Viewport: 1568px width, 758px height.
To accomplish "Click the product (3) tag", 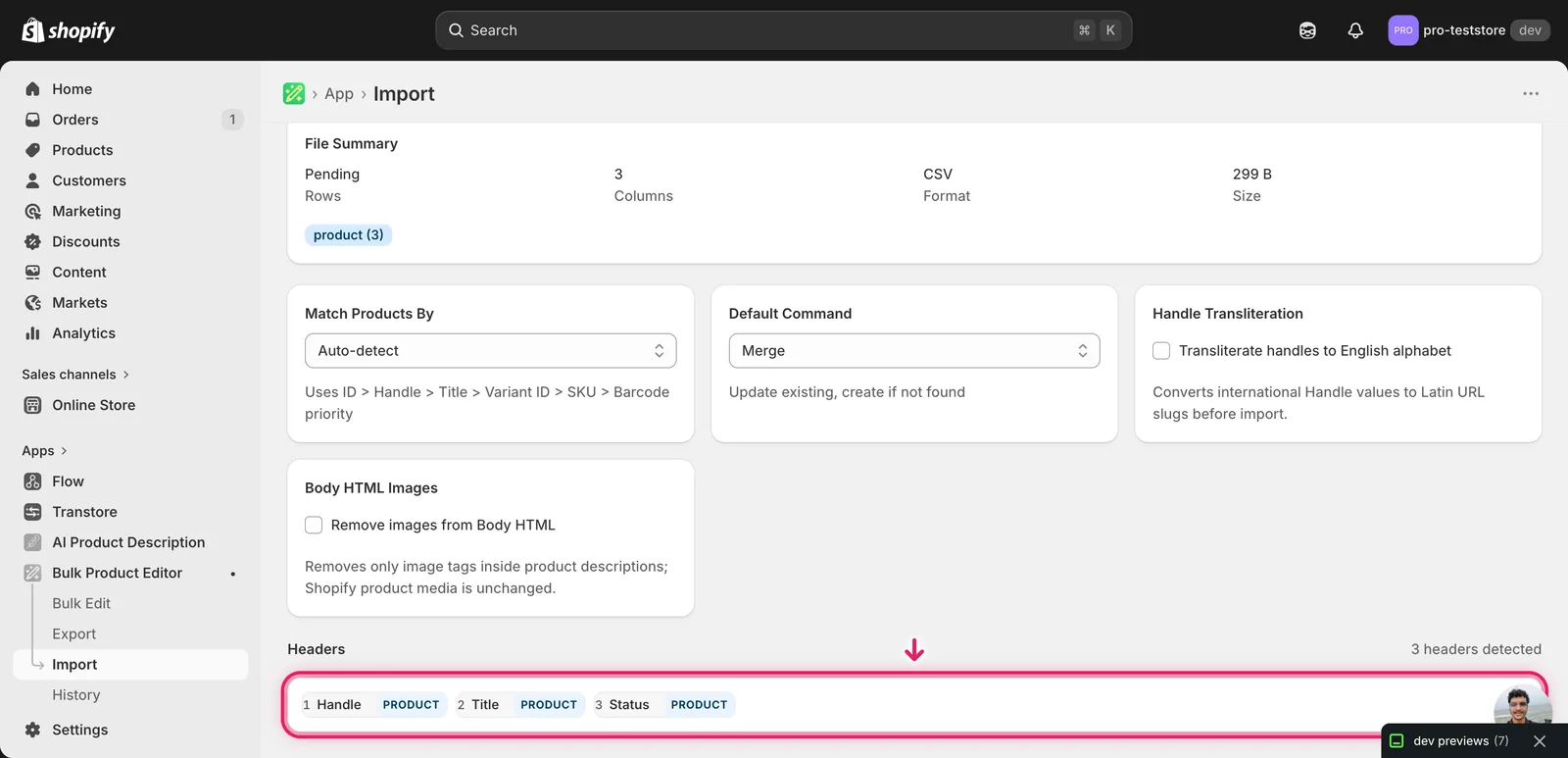I will [348, 235].
